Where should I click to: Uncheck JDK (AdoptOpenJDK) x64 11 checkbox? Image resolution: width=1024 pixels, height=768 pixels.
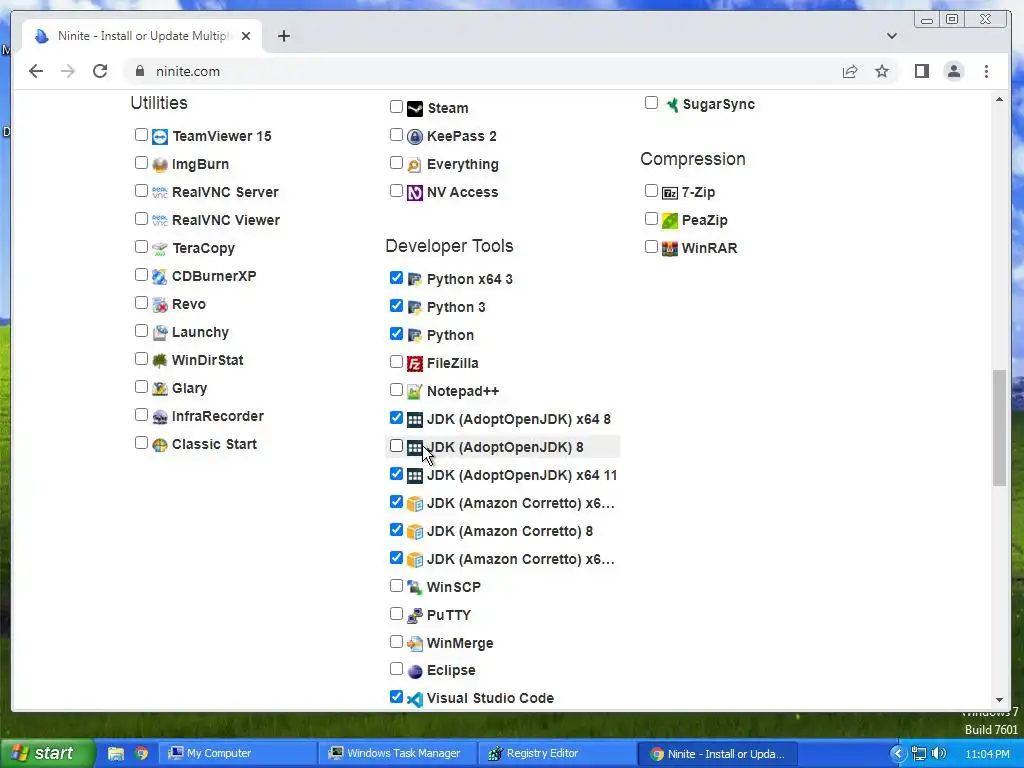396,474
